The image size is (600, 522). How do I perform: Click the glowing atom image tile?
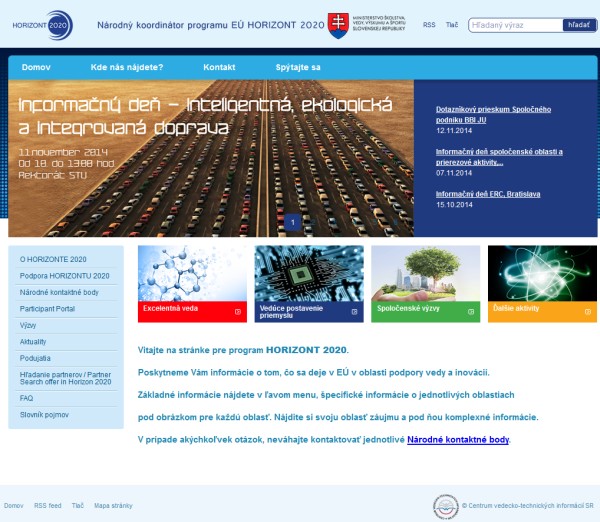542,273
